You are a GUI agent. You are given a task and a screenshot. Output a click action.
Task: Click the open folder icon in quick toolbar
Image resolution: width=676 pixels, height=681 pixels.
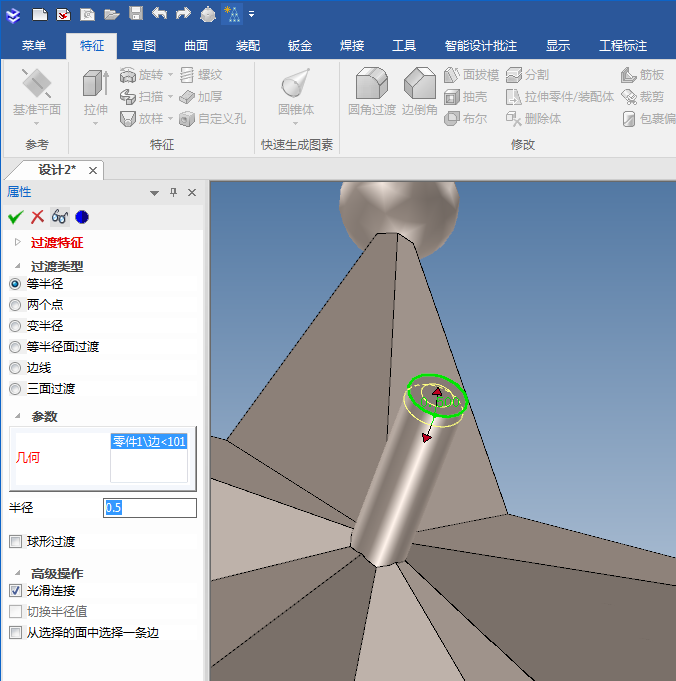tap(112, 14)
